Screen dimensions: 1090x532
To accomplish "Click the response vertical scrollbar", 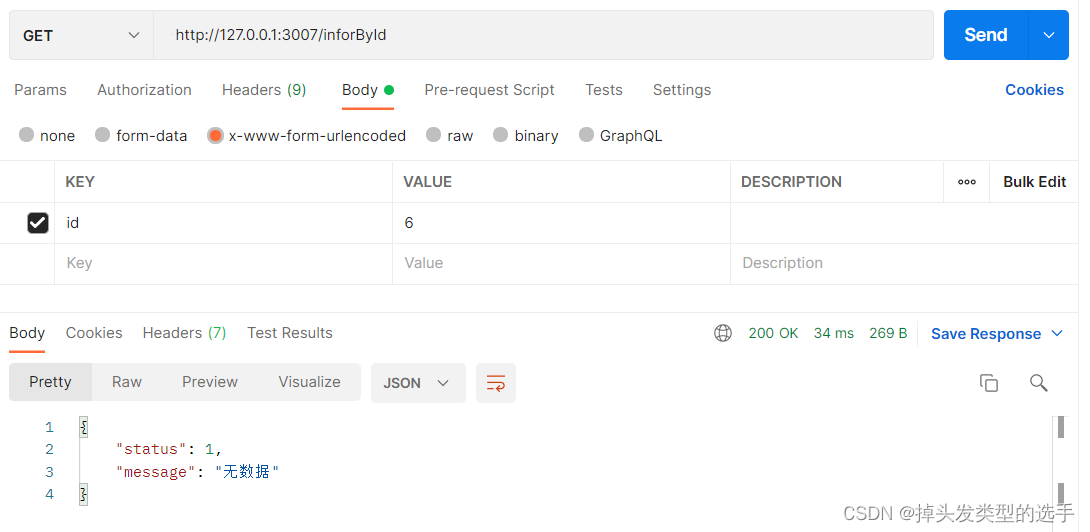I will (1061, 459).
